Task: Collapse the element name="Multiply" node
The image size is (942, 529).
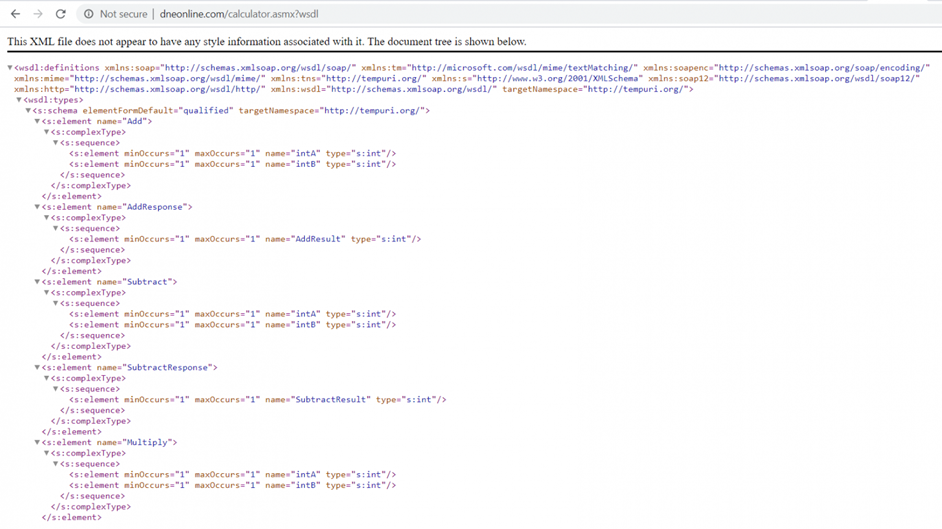Action: coord(37,443)
